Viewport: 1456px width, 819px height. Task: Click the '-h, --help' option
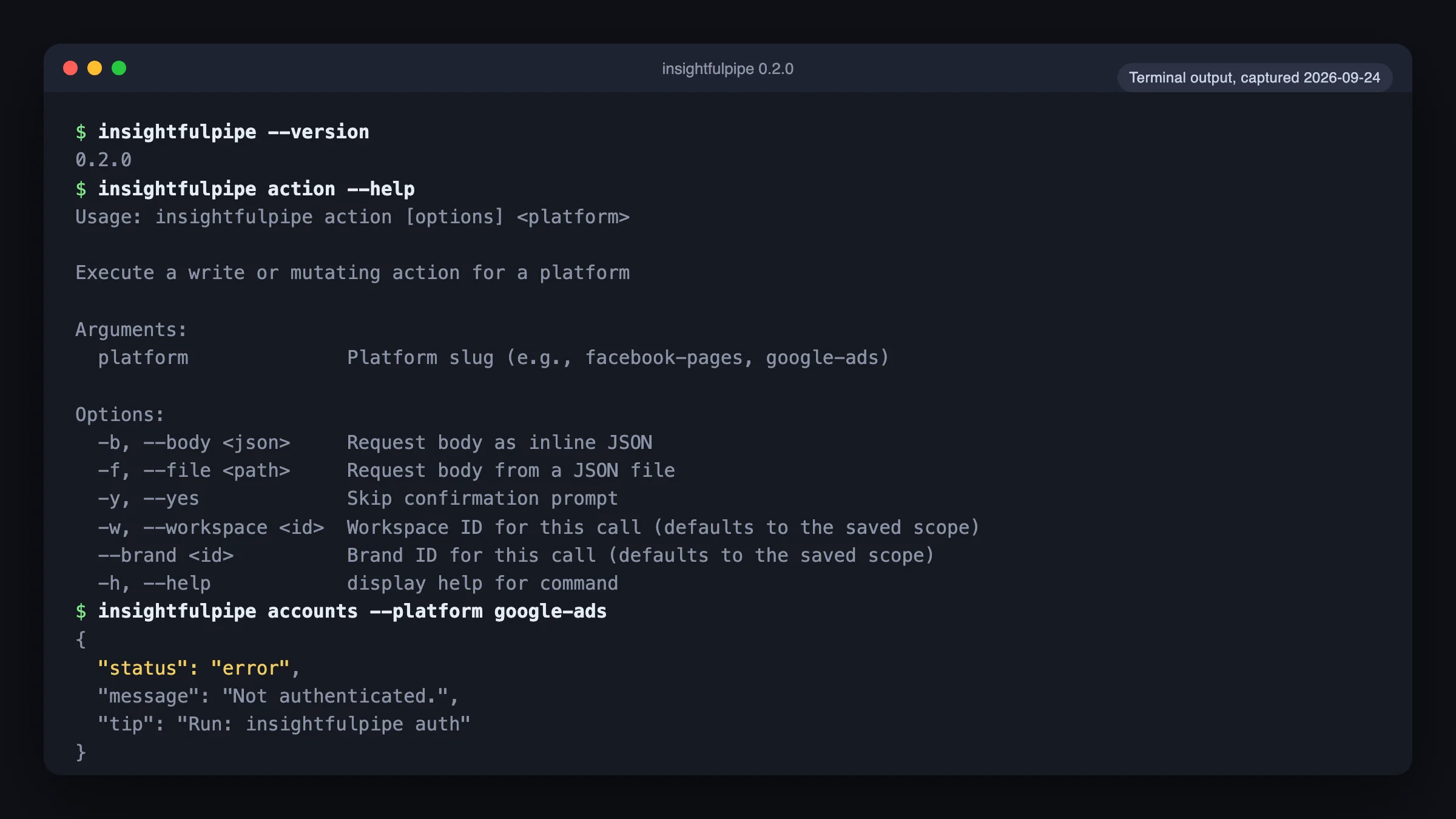154,583
